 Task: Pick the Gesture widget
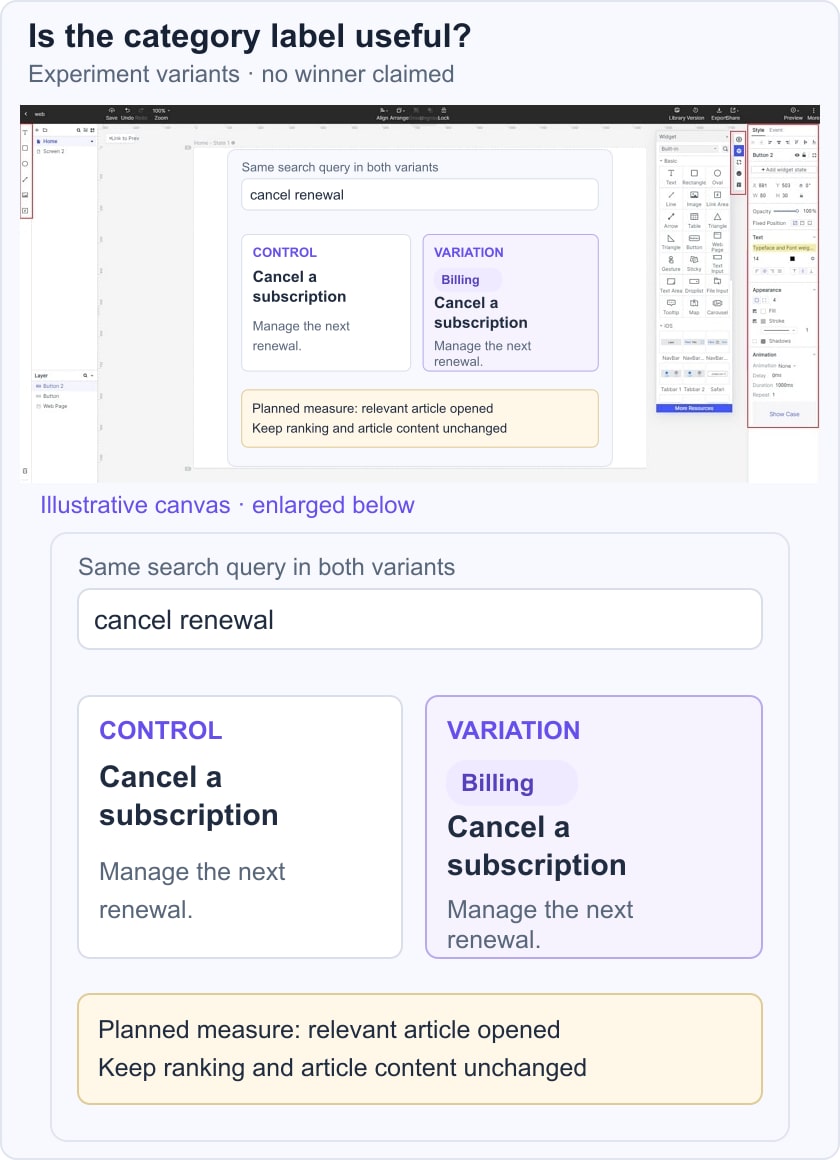click(x=671, y=263)
